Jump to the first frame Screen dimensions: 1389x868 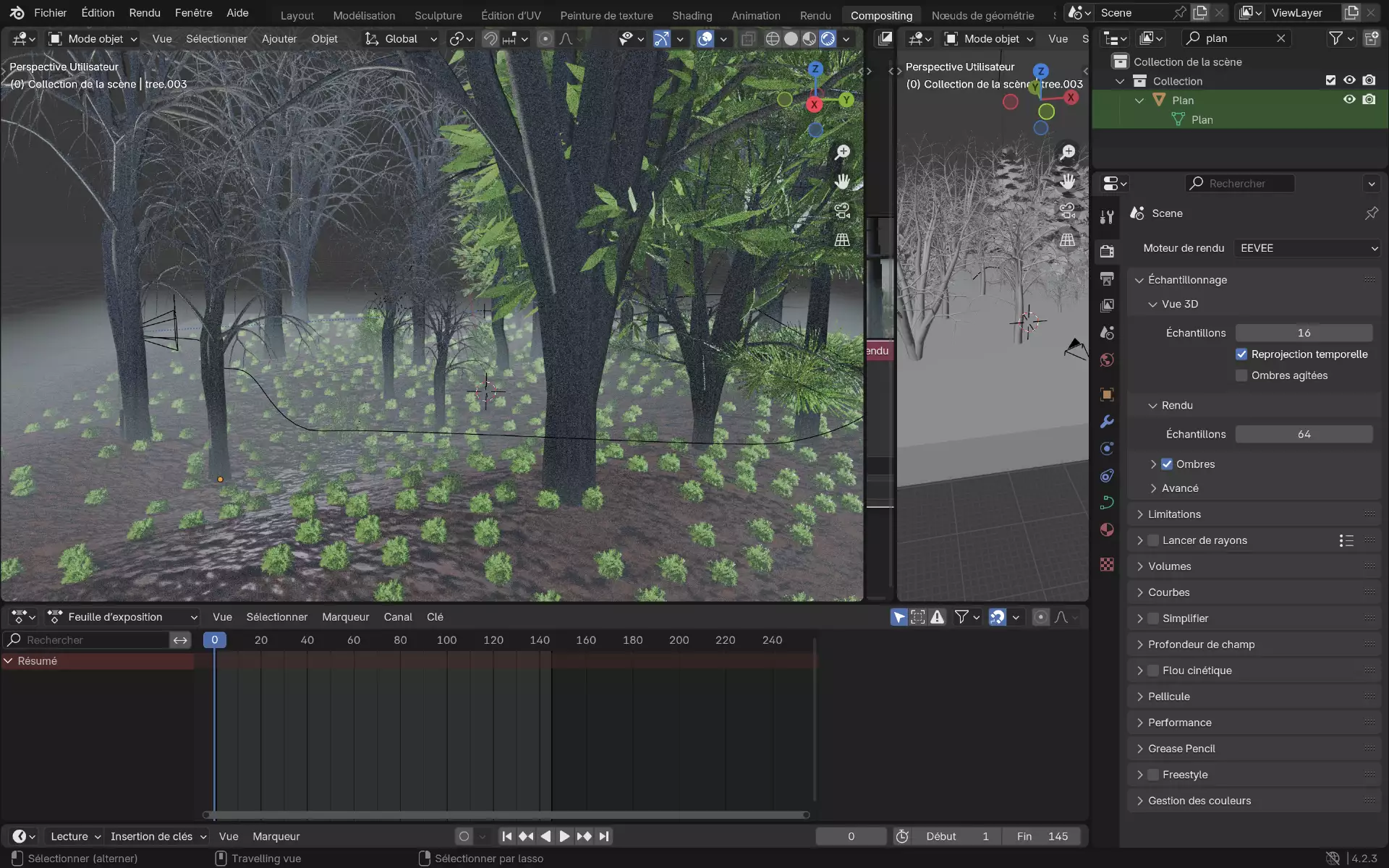(507, 836)
